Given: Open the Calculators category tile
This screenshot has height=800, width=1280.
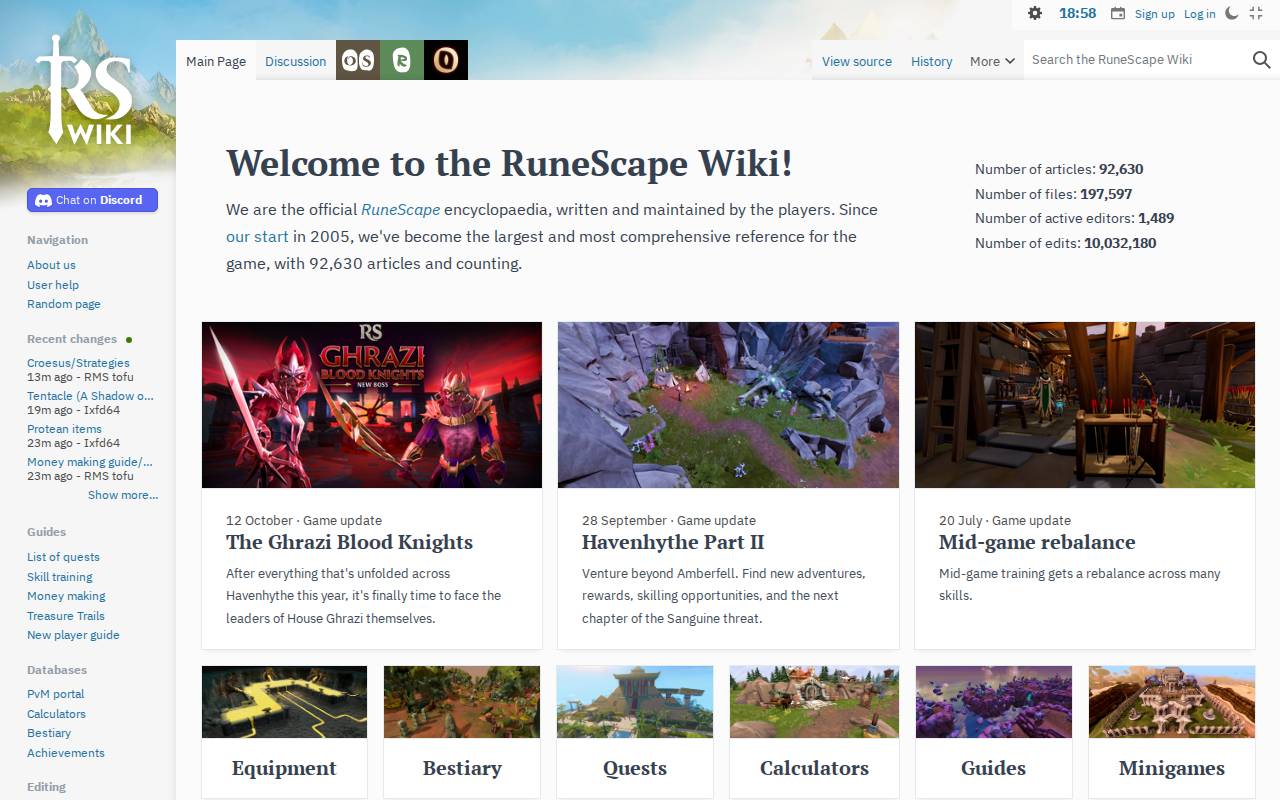Looking at the screenshot, I should click(814, 732).
